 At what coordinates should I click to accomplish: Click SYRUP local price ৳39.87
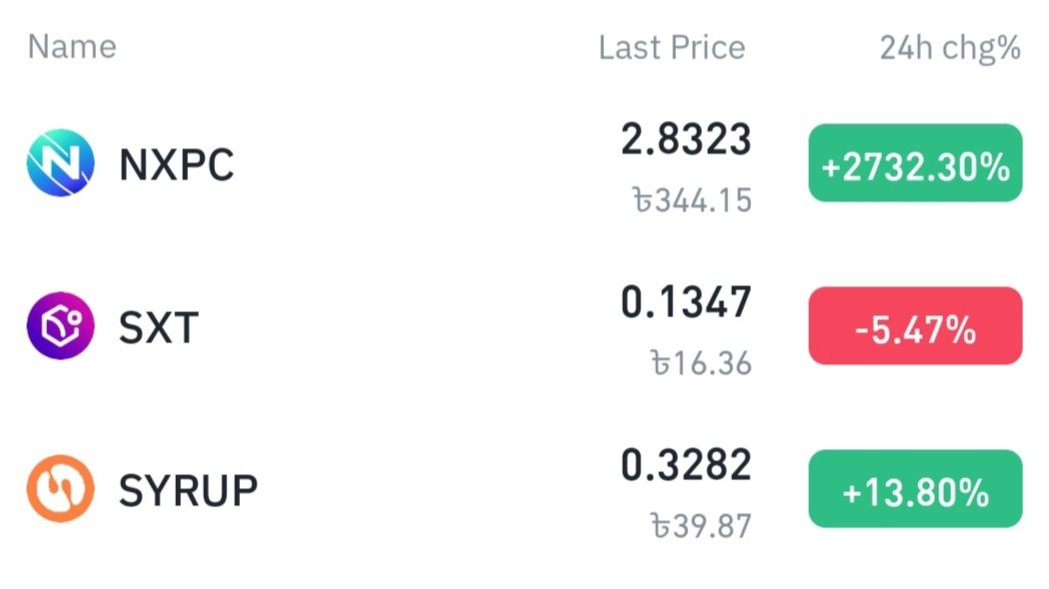click(x=701, y=526)
